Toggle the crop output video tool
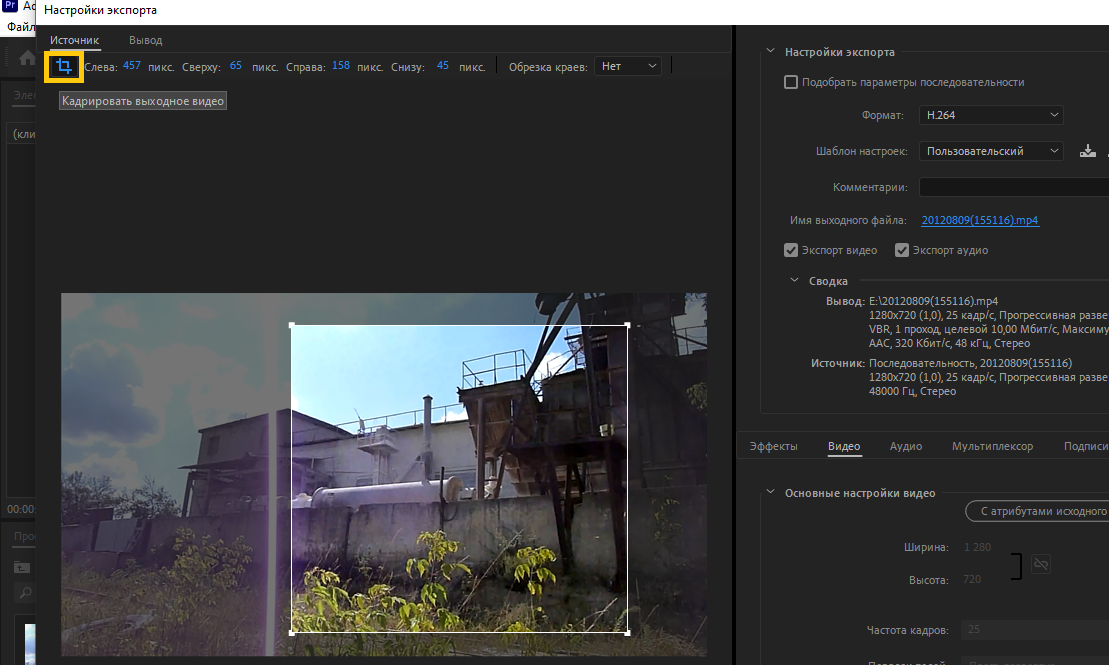The width and height of the screenshot is (1109, 665). tap(64, 66)
